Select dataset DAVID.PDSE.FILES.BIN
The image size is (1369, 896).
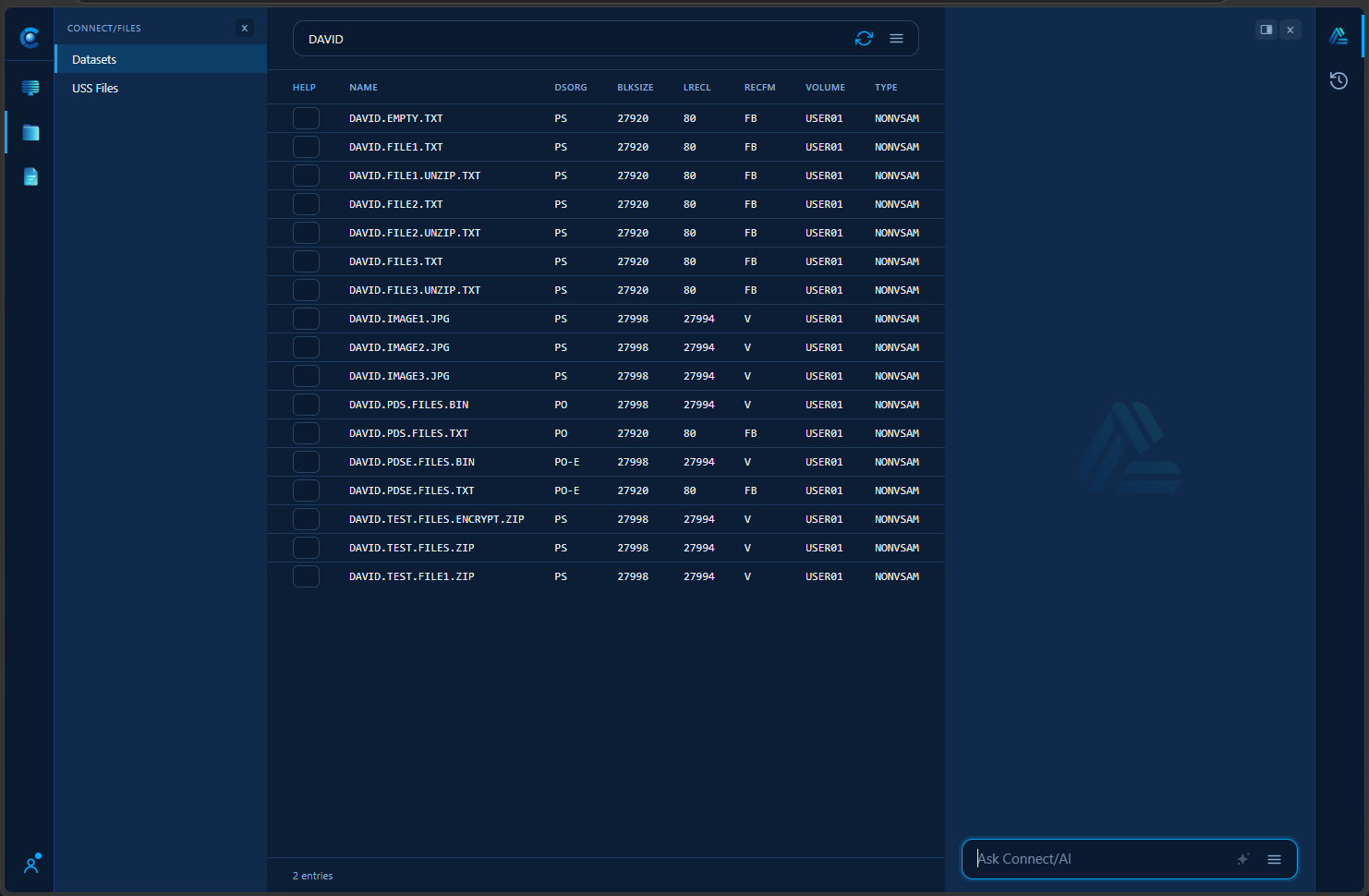point(412,462)
